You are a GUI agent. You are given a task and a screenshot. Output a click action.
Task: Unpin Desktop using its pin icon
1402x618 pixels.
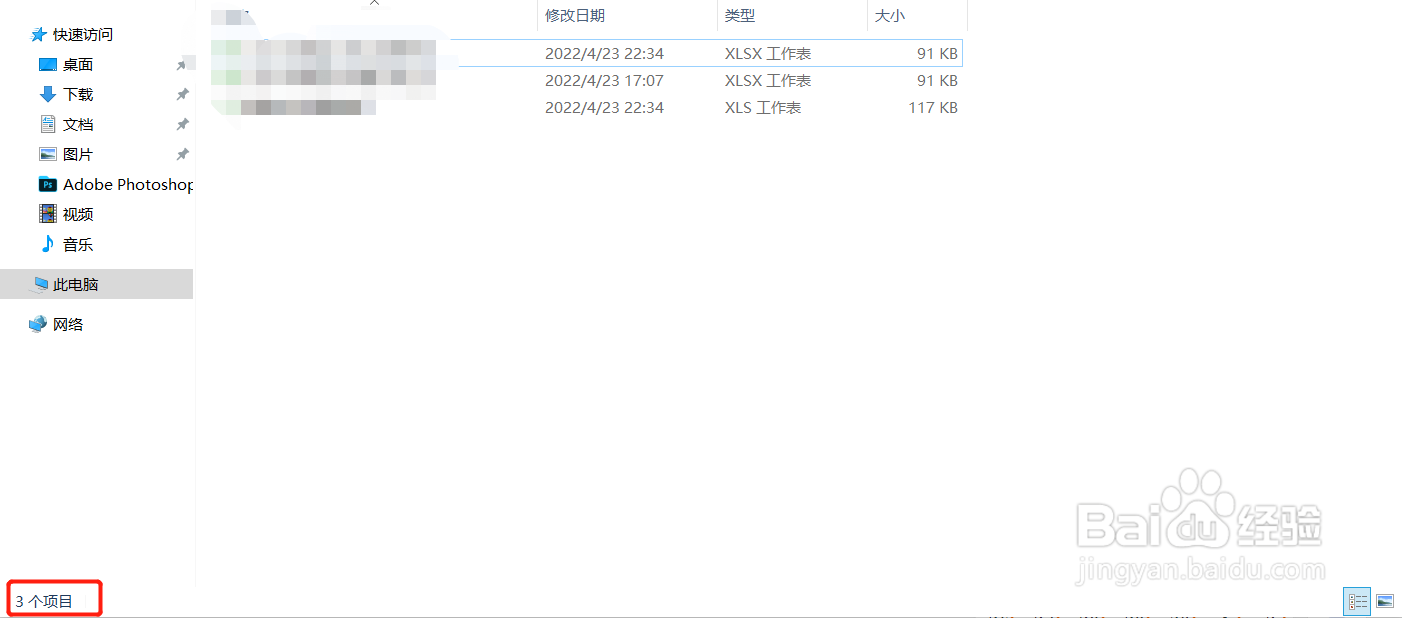click(x=182, y=65)
